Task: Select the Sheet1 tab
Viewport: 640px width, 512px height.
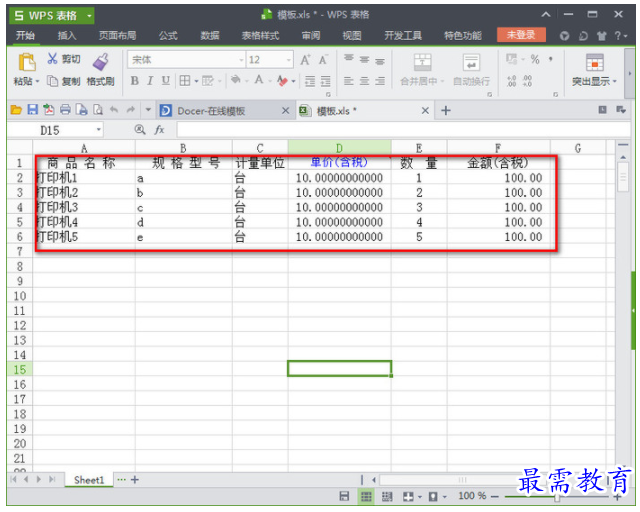Action: [89, 480]
